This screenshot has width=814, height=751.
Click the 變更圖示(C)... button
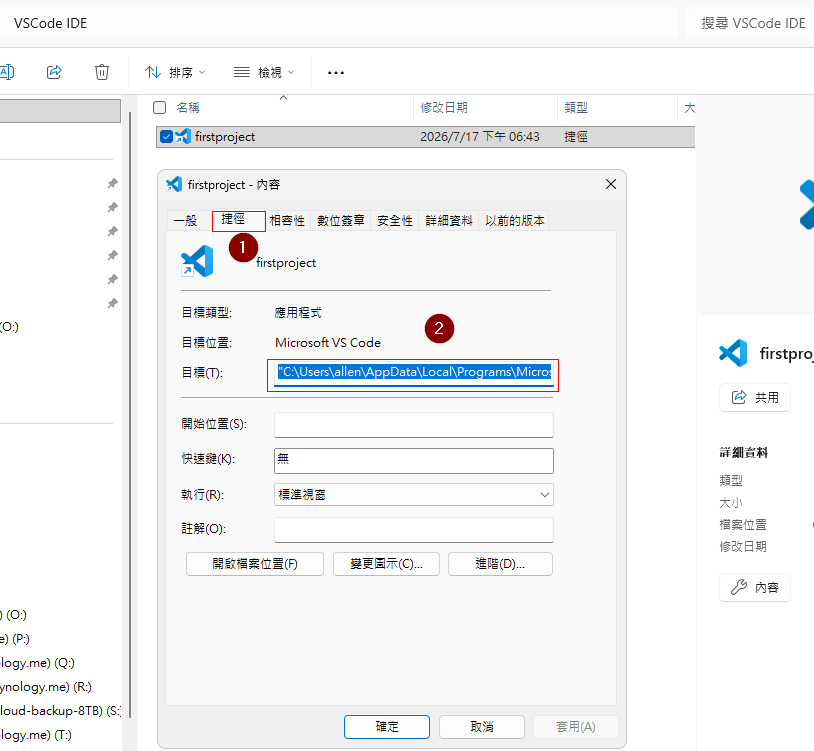point(386,564)
